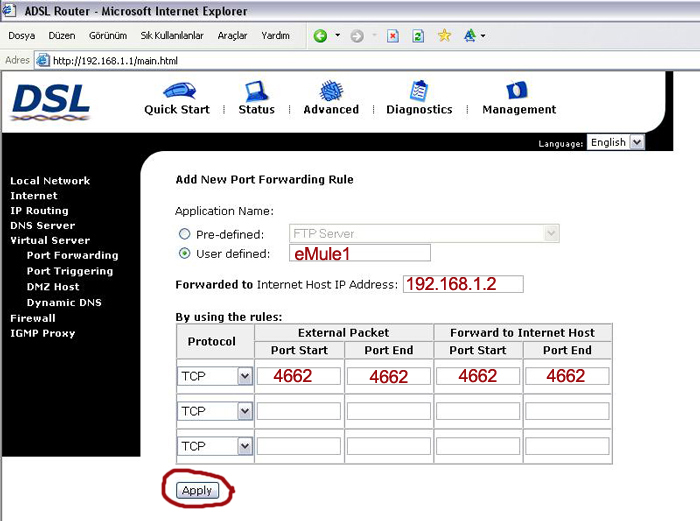
Task: Open the third row TCP protocol dropdown
Action: 215,446
